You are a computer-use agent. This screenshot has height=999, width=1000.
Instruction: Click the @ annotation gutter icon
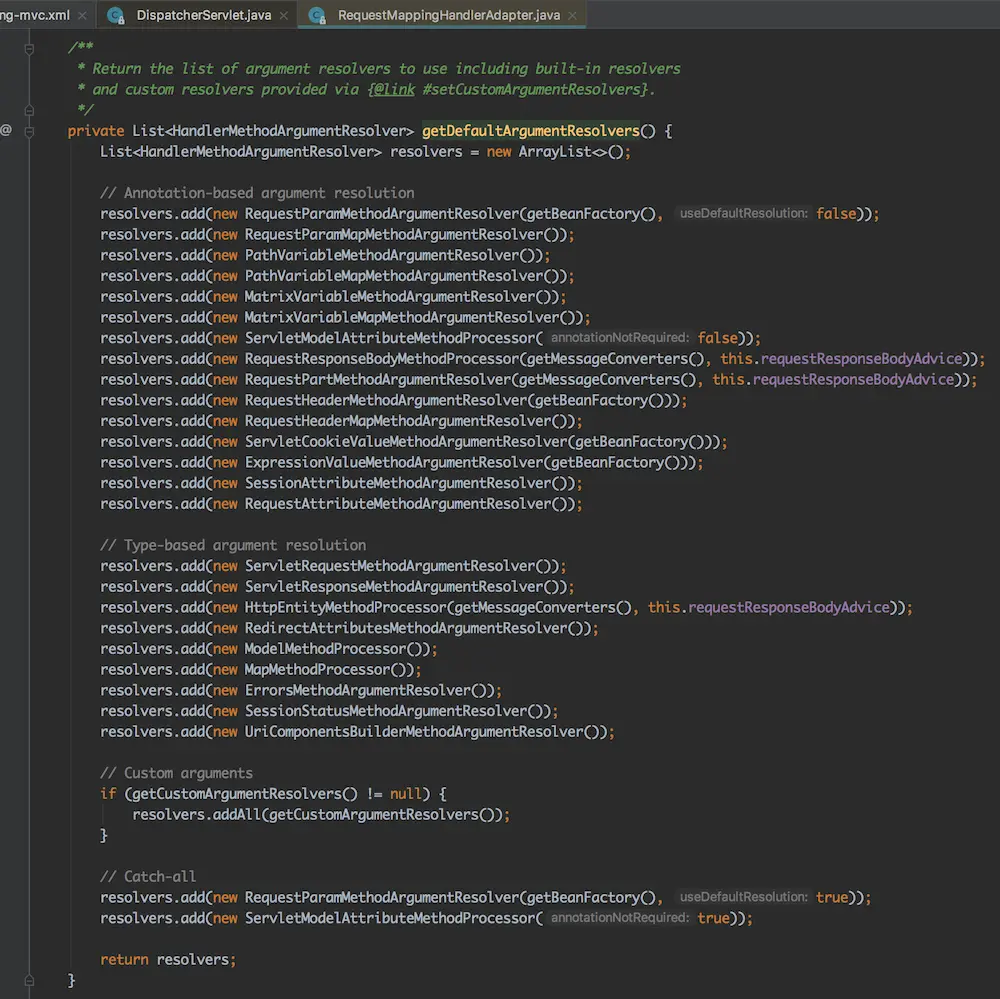(6, 130)
